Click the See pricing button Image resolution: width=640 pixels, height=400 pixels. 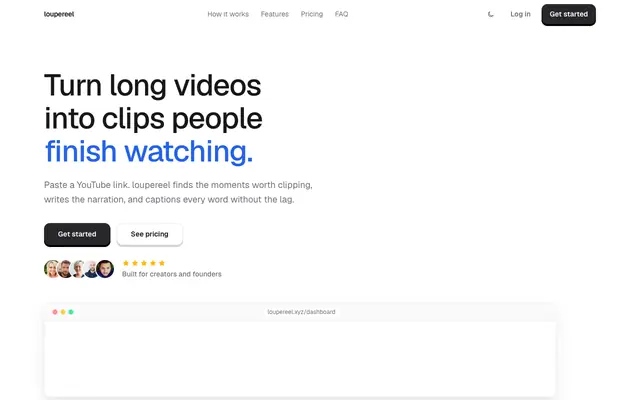[149, 235]
